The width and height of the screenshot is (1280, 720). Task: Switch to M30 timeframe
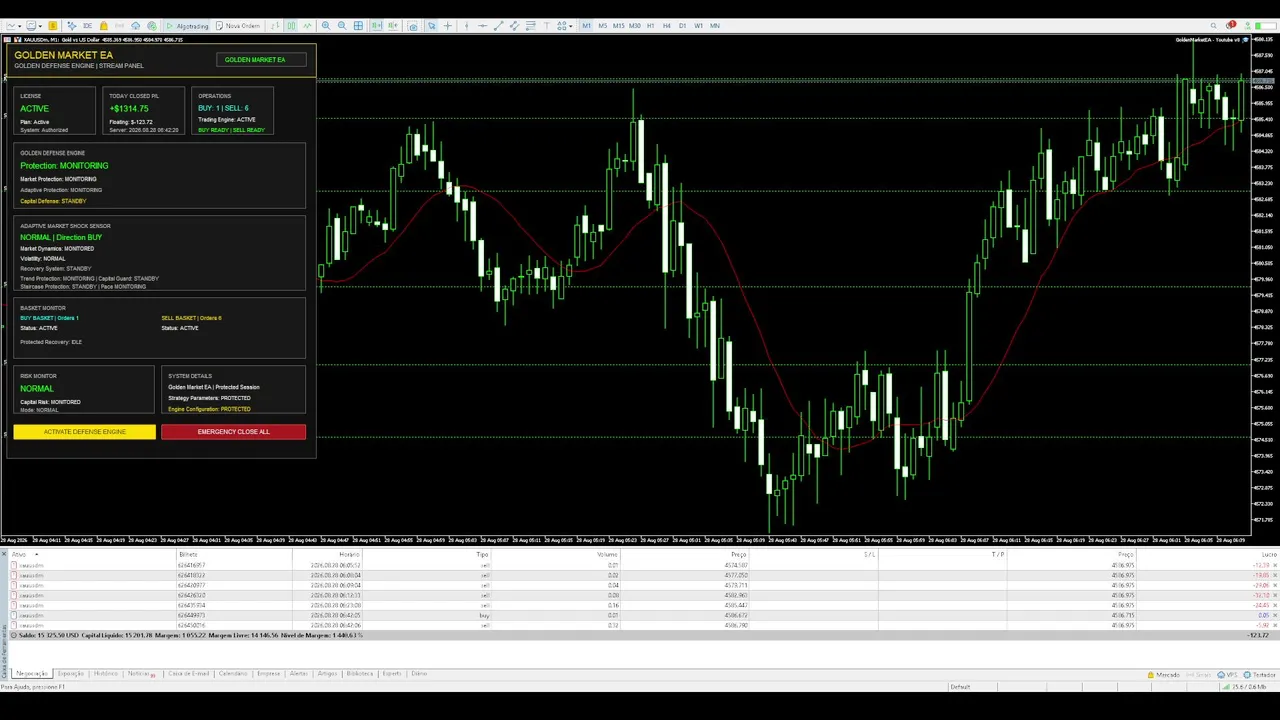tap(635, 26)
